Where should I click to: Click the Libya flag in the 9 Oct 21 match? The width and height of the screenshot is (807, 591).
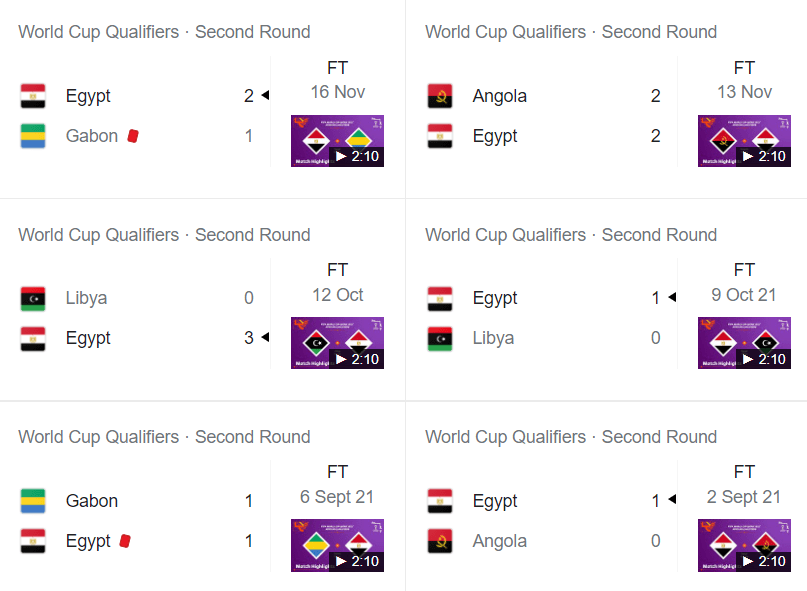click(x=440, y=339)
